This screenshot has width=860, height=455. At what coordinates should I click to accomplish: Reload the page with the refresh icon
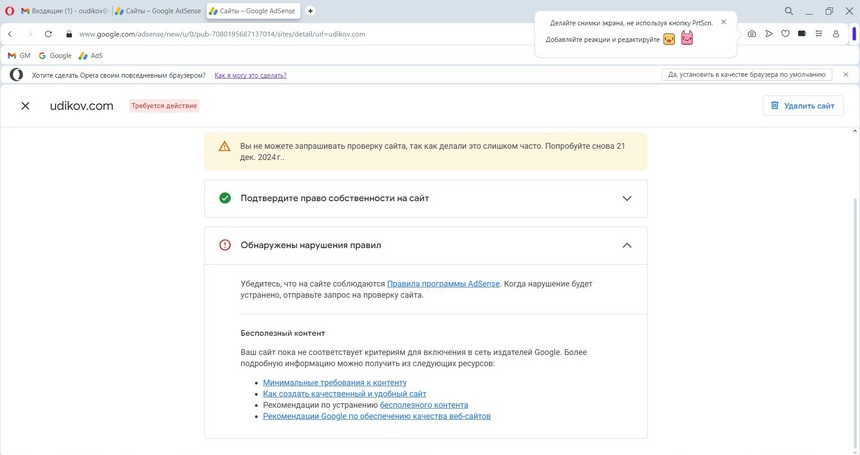(48, 34)
